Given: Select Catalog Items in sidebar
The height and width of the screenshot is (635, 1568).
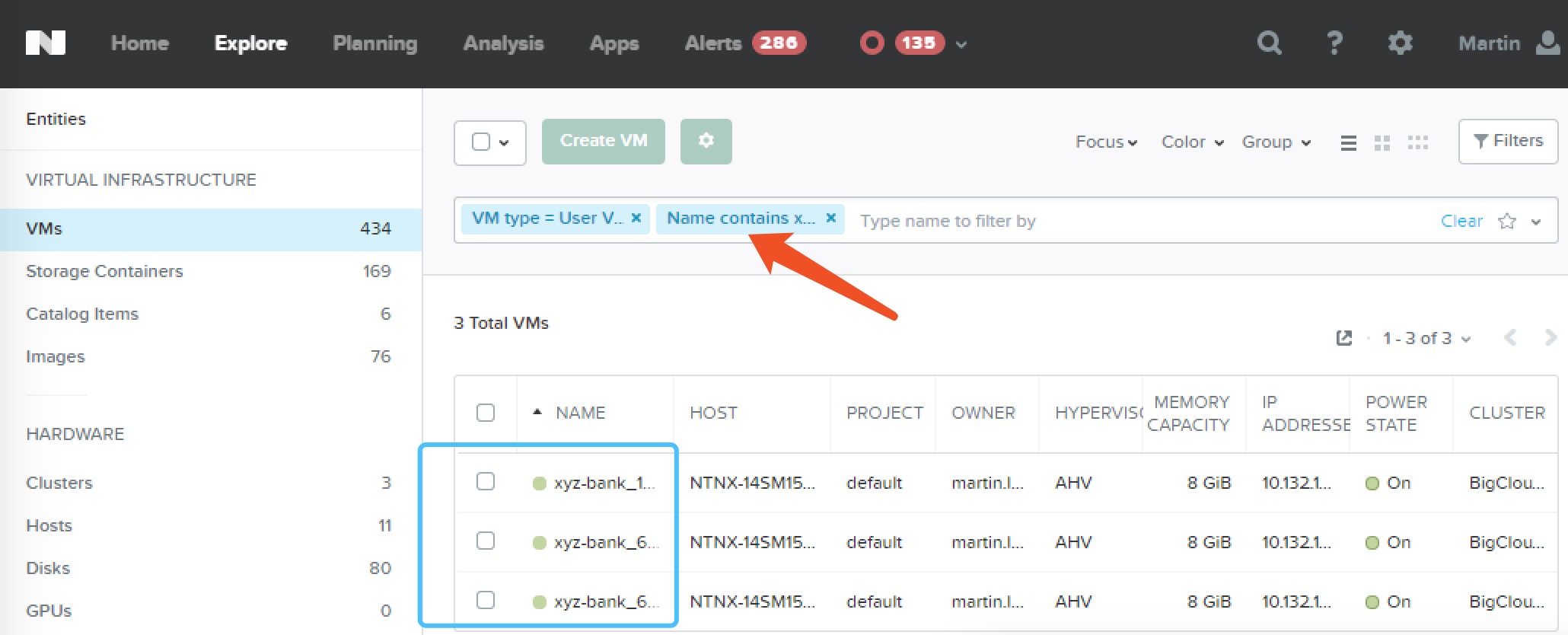Looking at the screenshot, I should pyautogui.click(x=211, y=314).
